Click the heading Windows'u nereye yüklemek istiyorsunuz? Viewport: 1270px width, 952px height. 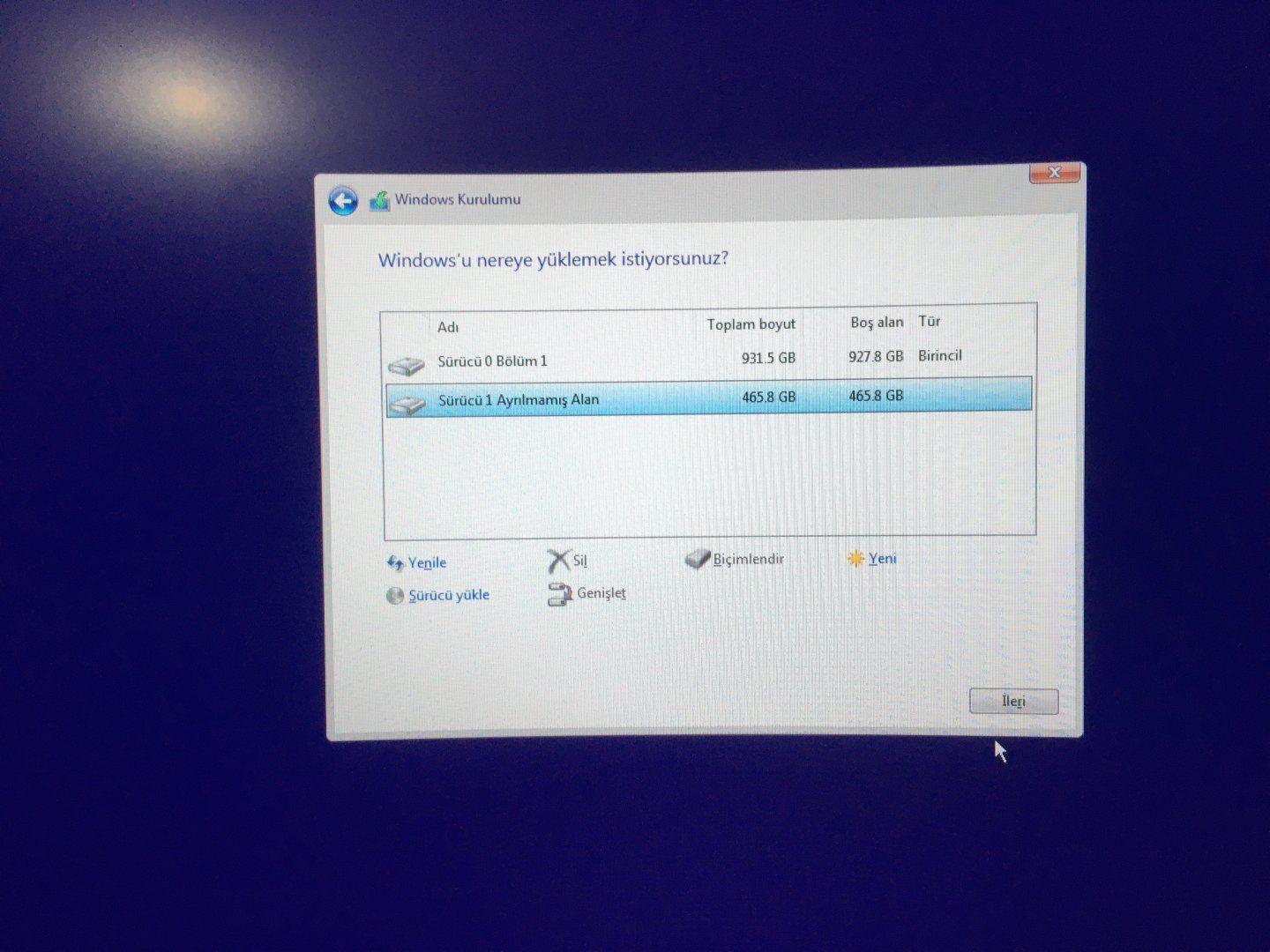pyautogui.click(x=553, y=260)
